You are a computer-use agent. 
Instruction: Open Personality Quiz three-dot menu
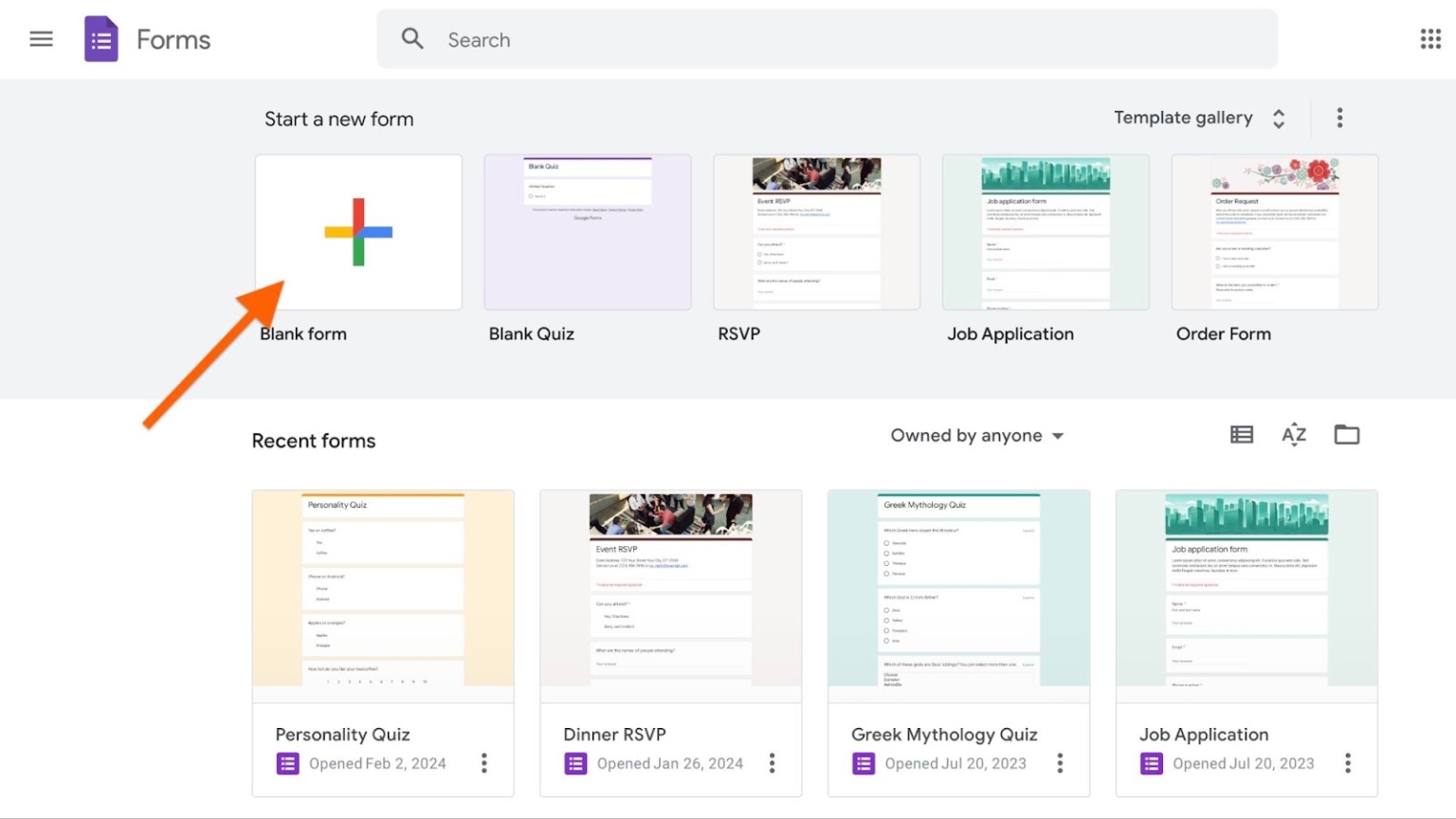[x=484, y=763]
